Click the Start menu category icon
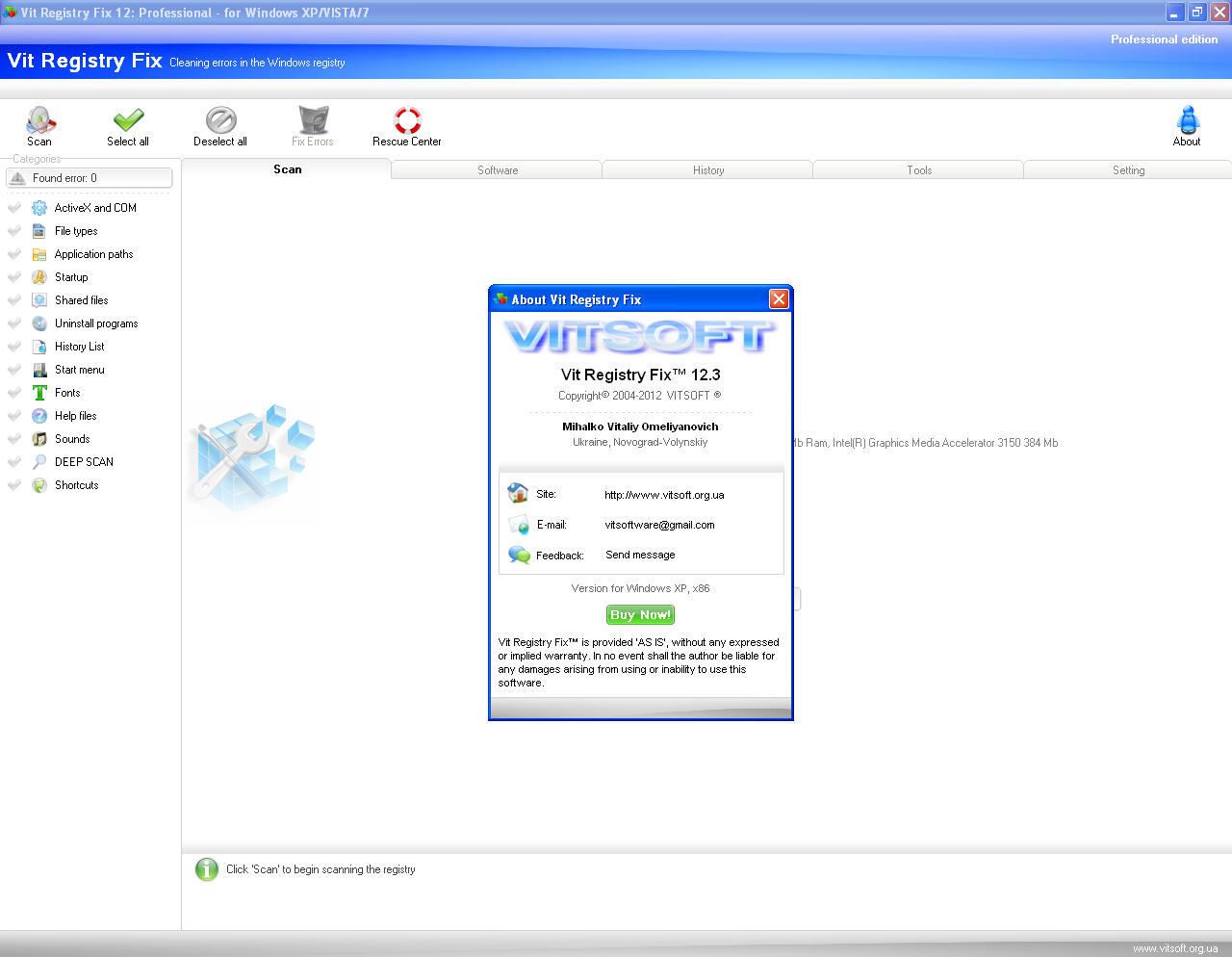This screenshot has height=957, width=1232. tap(39, 370)
